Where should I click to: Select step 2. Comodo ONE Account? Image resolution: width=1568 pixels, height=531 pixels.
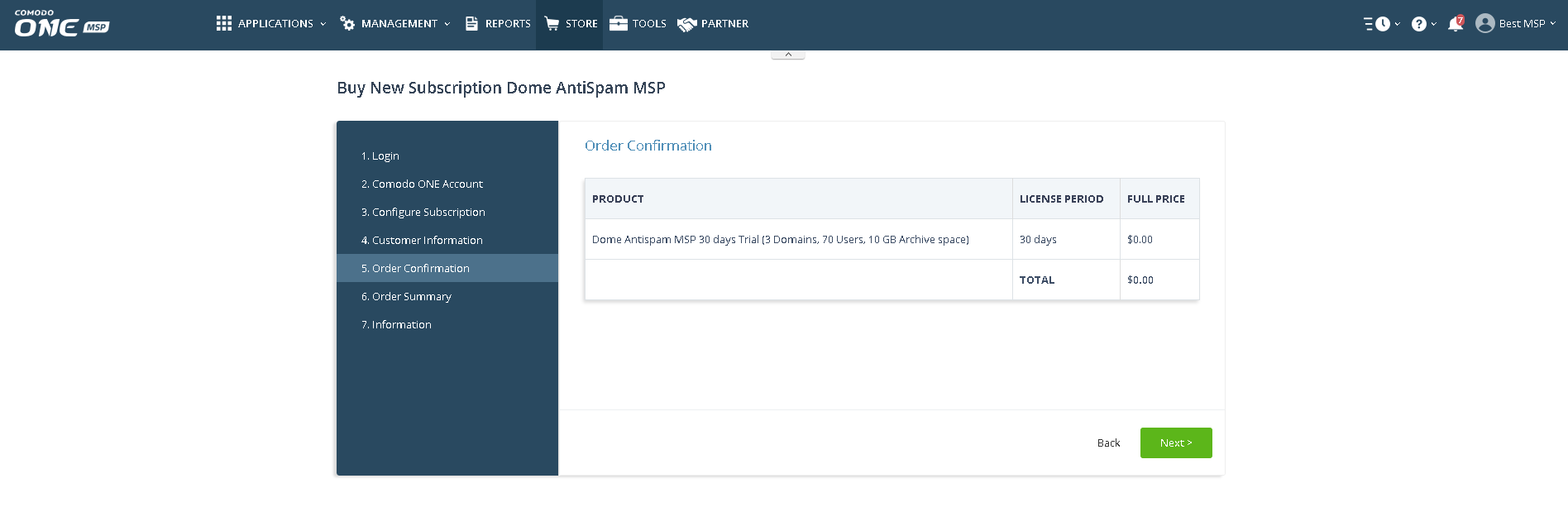pyautogui.click(x=447, y=184)
